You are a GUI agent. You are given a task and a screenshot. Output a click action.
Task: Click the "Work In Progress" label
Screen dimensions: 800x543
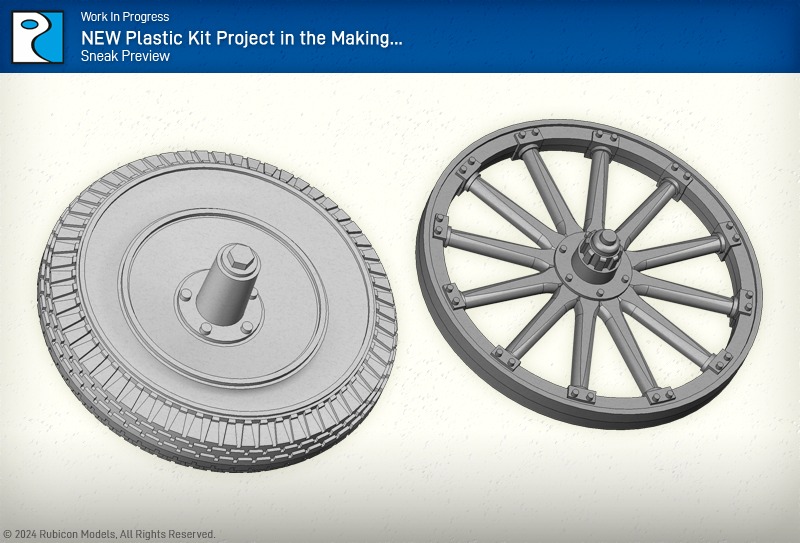(125, 17)
